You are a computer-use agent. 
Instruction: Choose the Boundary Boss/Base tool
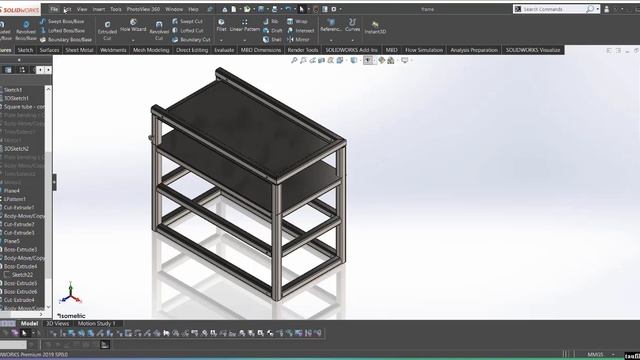66,40
